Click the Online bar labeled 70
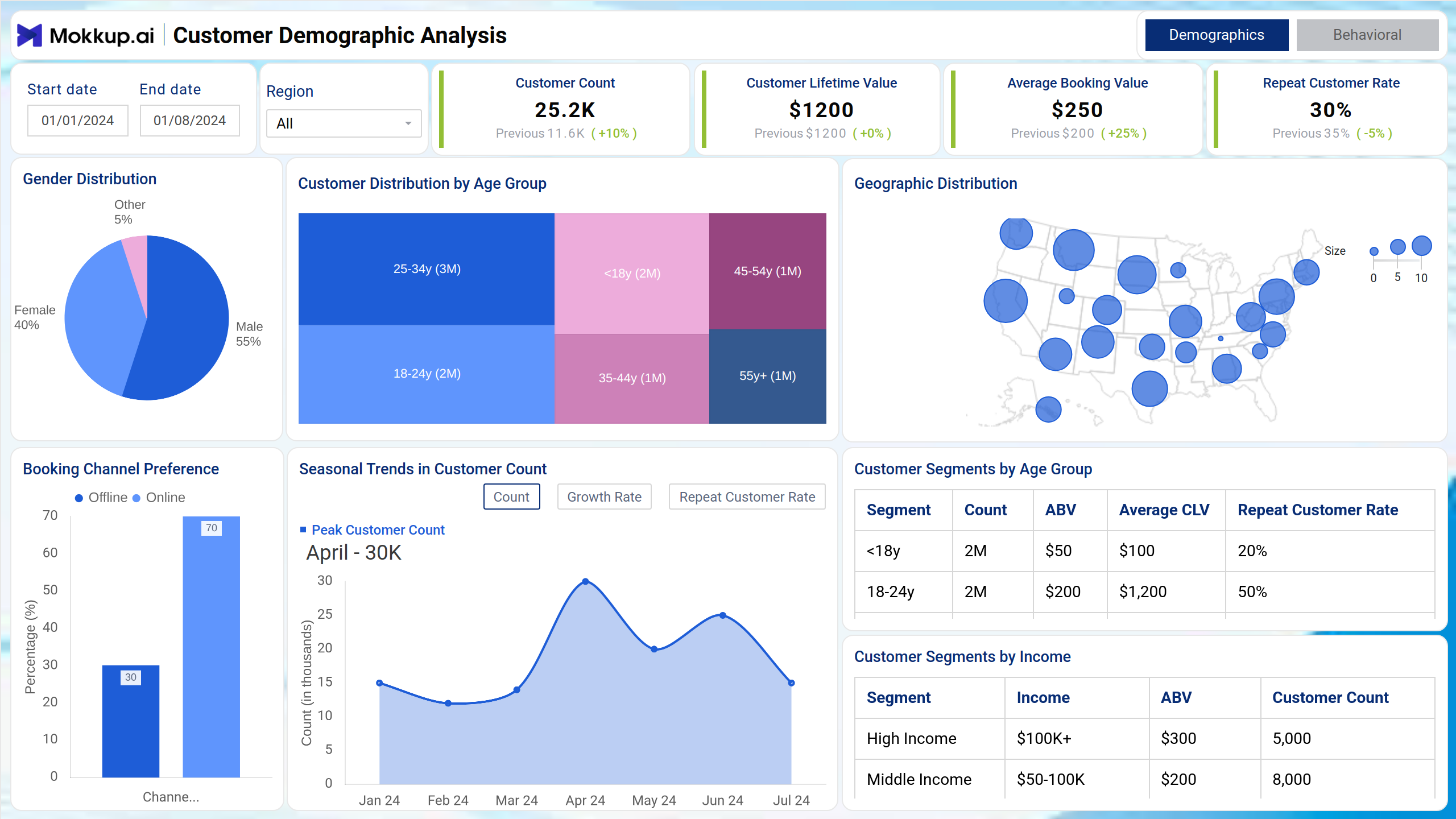Screen dimensions: 1456x819 coord(211,647)
